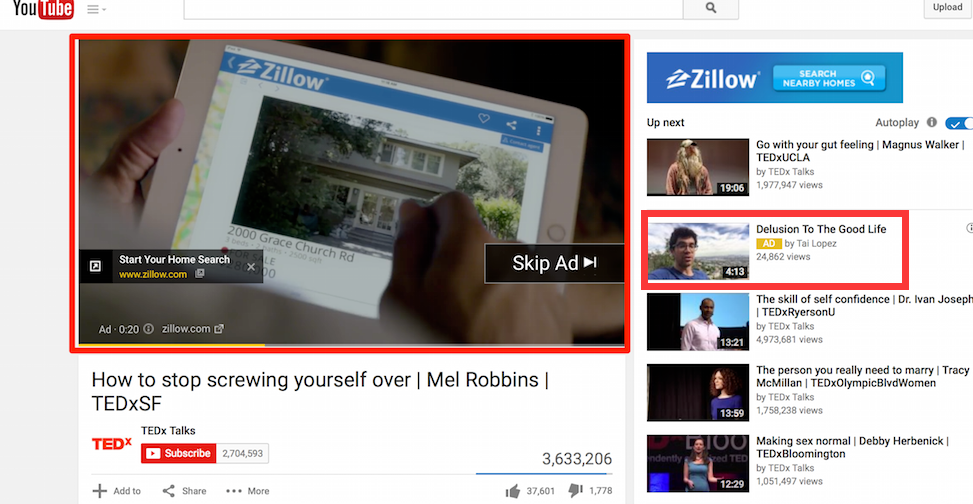The image size is (973, 504).
Task: Click The person you really need to marry title
Action: pos(863,377)
